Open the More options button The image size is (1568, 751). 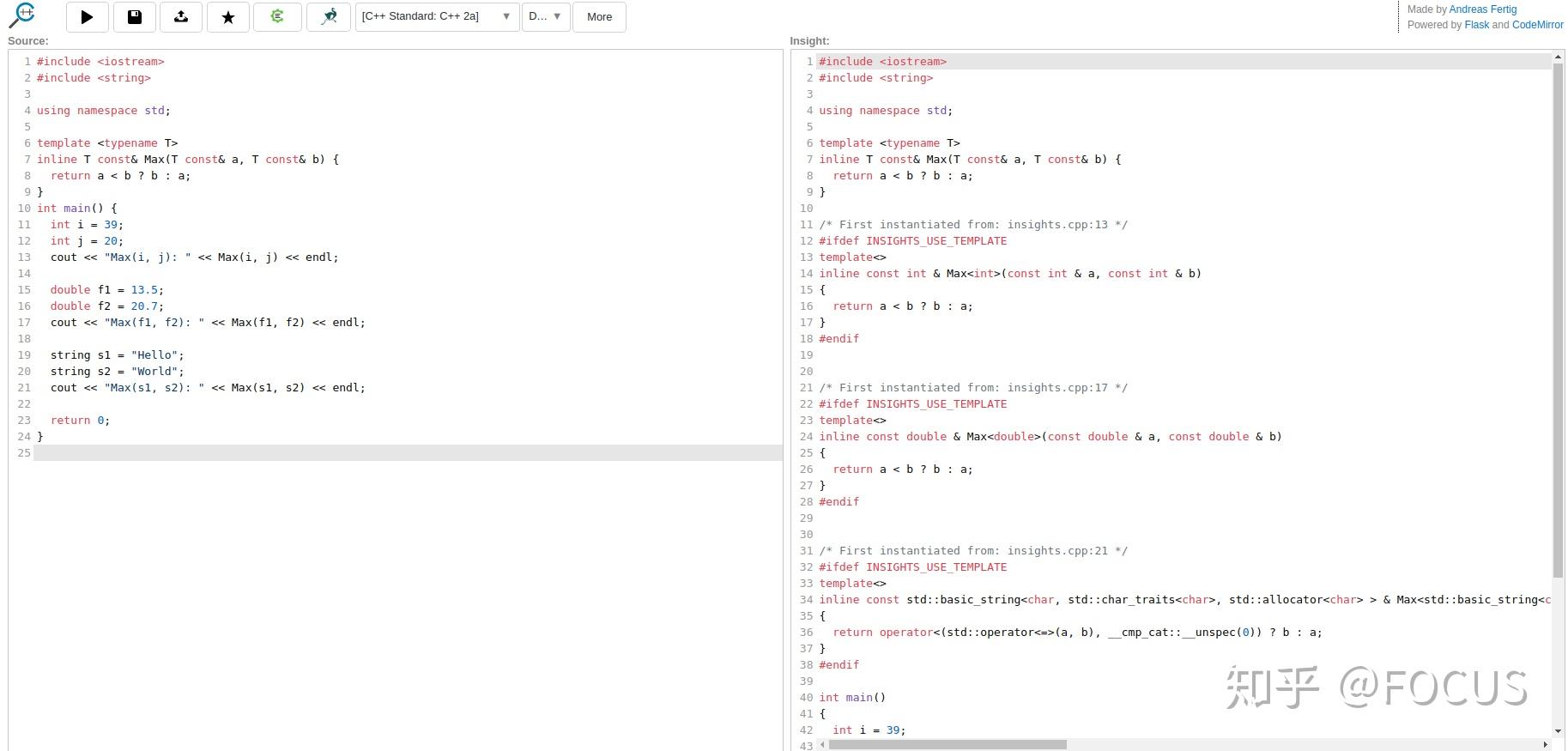[x=599, y=16]
